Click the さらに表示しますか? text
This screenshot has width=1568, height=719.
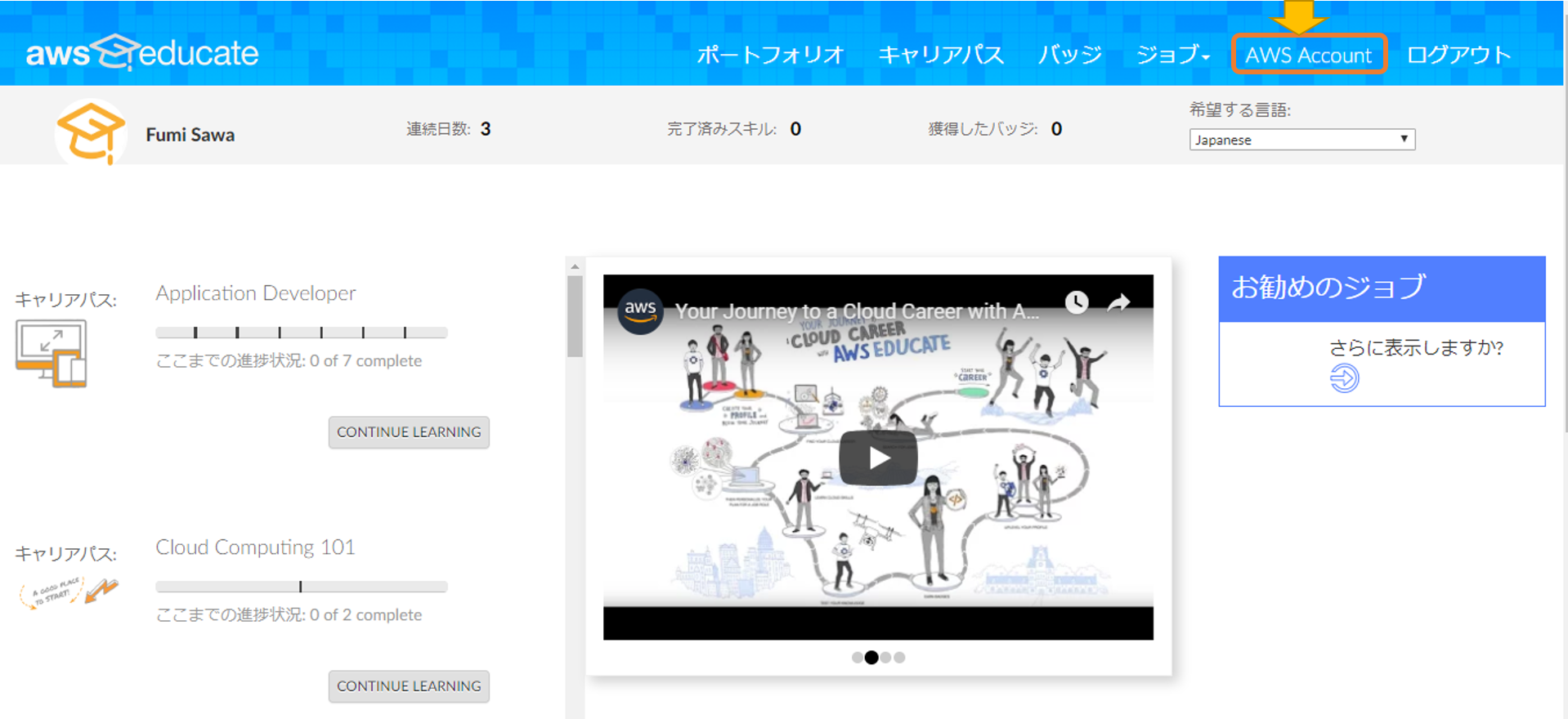point(1416,348)
